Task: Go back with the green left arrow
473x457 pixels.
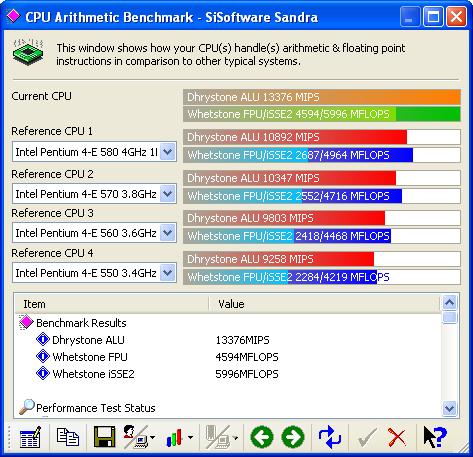Action: [x=262, y=437]
